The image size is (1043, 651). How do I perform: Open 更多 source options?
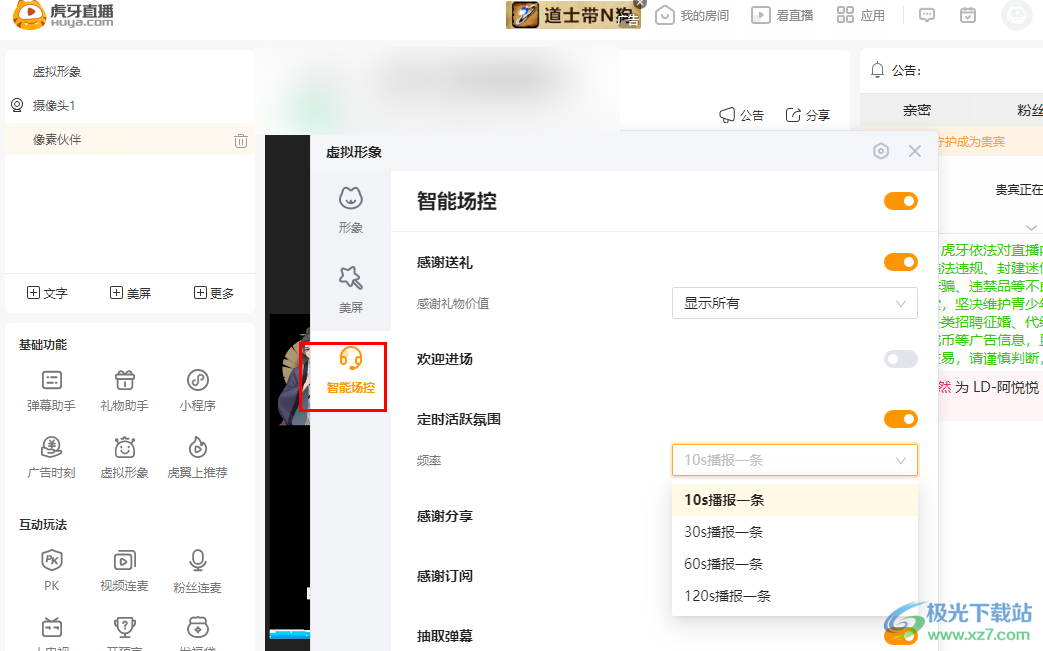click(x=214, y=293)
